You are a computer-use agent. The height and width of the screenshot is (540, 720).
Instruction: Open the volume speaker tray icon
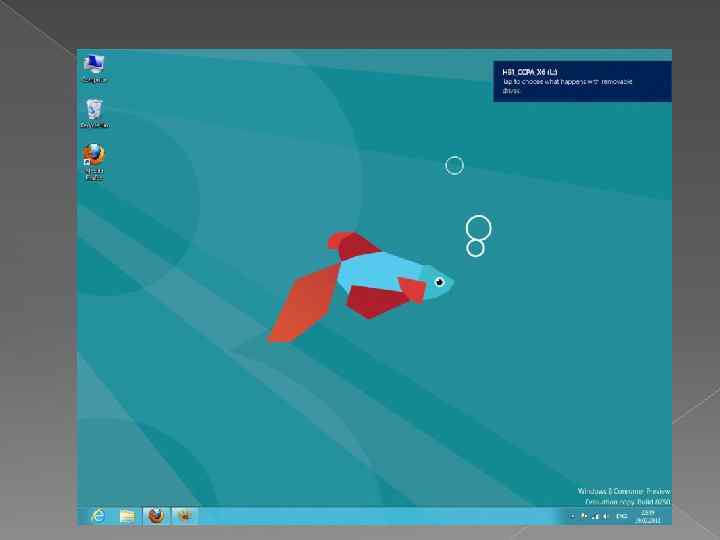[605, 516]
